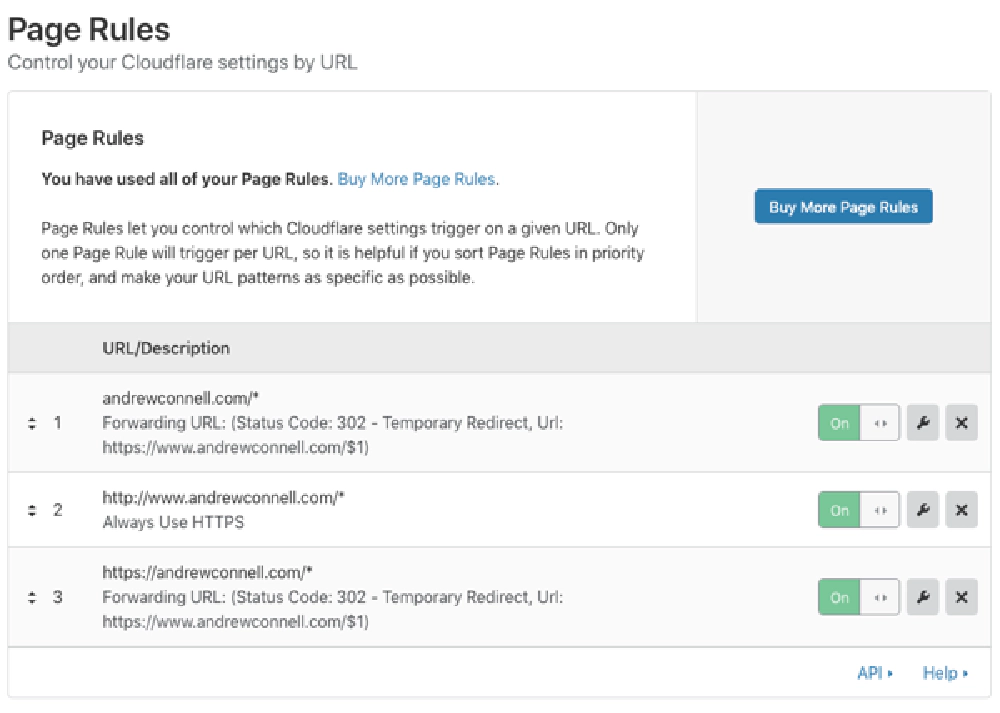This screenshot has width=1000, height=713.
Task: Delete the https://andrewconnell.com/* rule with X
Action: [x=961, y=597]
